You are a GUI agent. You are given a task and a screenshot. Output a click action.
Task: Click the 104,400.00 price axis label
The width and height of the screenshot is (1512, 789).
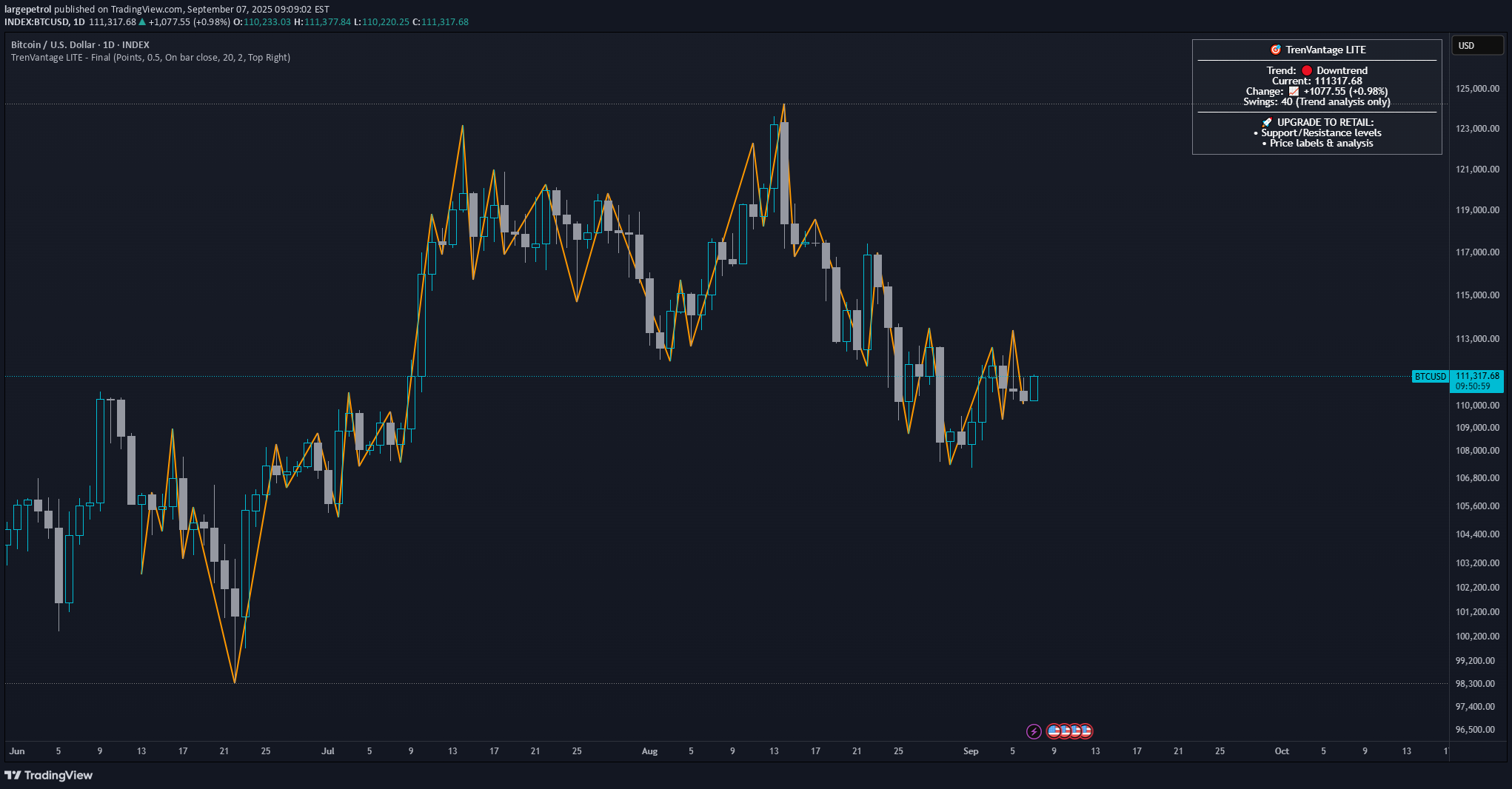click(1477, 534)
